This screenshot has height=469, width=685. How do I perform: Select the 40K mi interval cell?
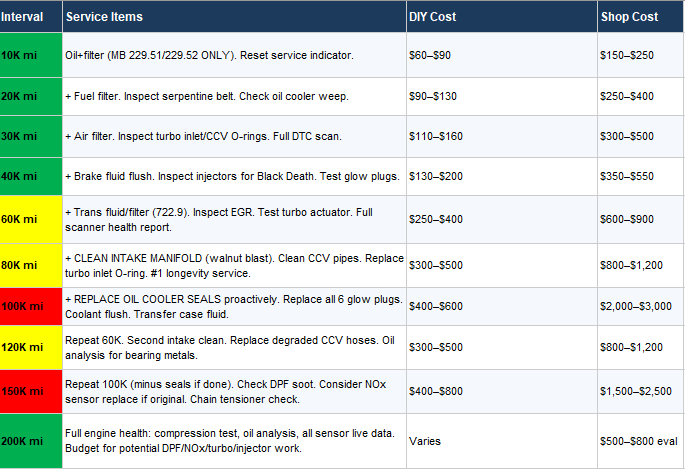pos(30,176)
